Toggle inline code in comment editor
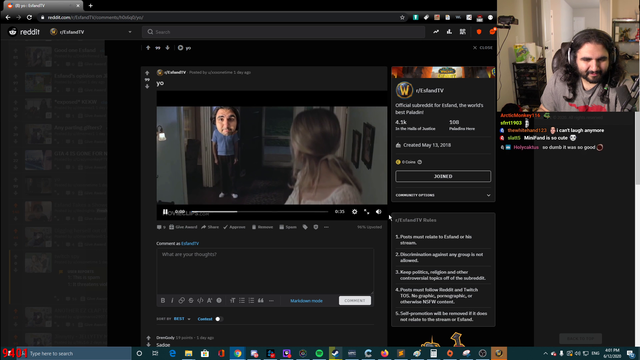 [200, 300]
